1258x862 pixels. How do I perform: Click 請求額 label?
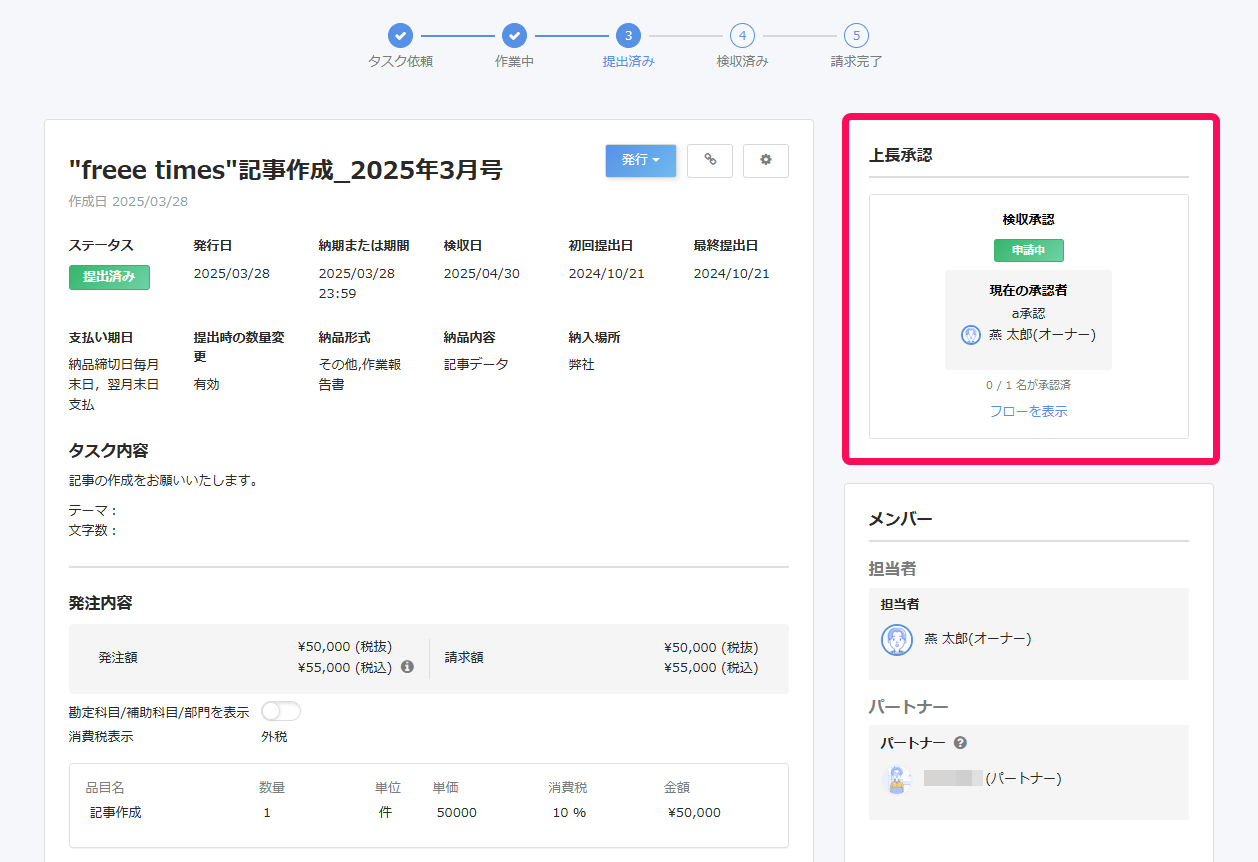[x=464, y=658]
